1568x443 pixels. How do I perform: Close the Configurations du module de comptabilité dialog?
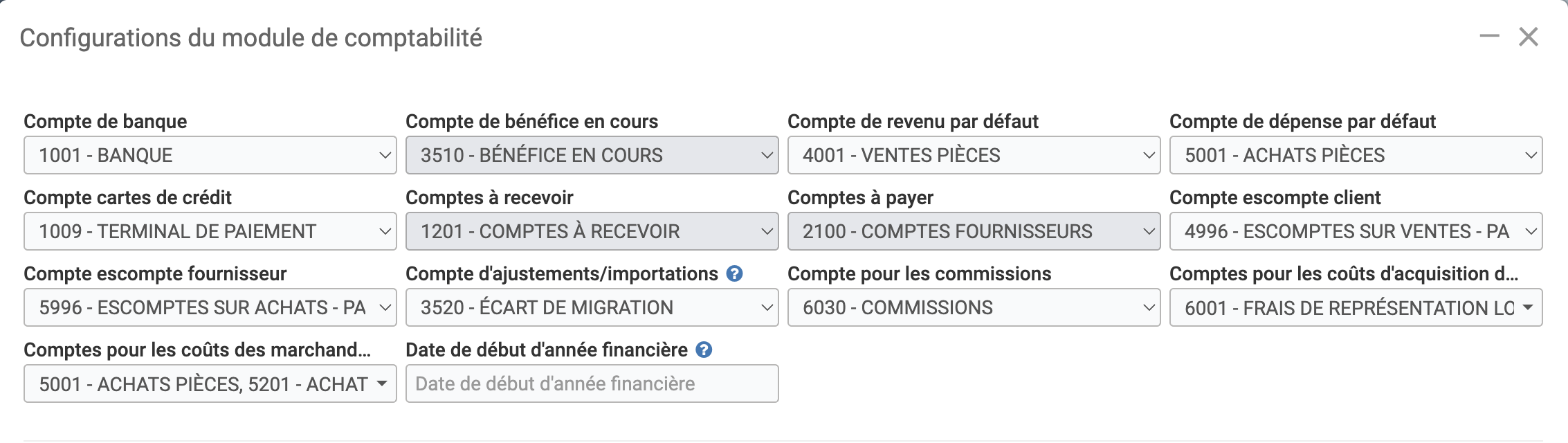tap(1529, 37)
